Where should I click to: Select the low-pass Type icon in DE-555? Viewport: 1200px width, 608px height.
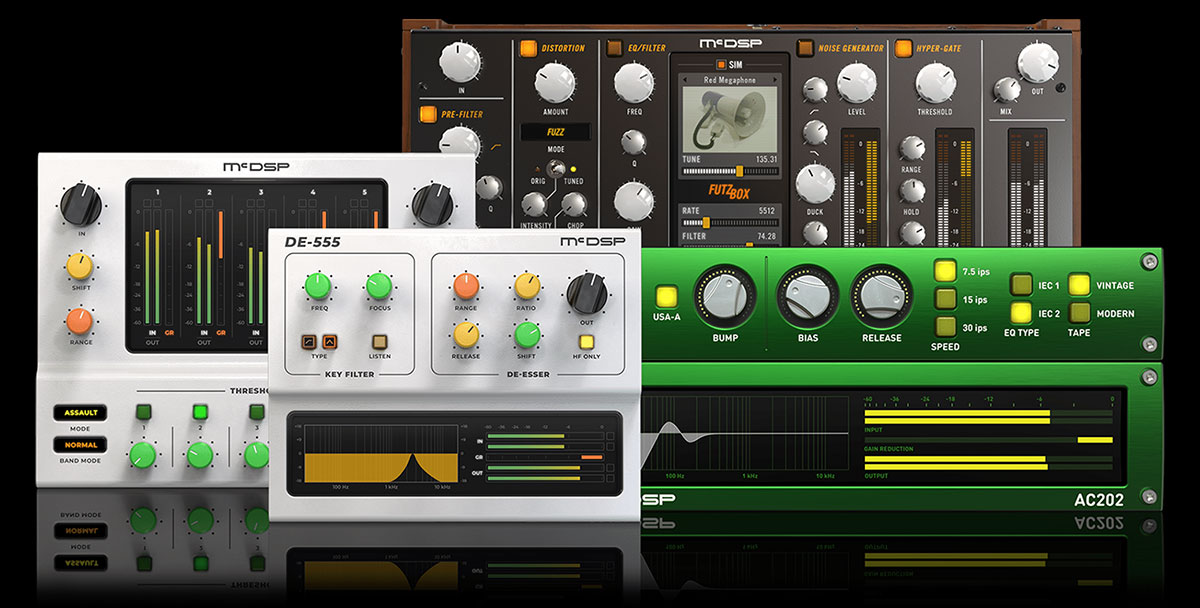309,343
